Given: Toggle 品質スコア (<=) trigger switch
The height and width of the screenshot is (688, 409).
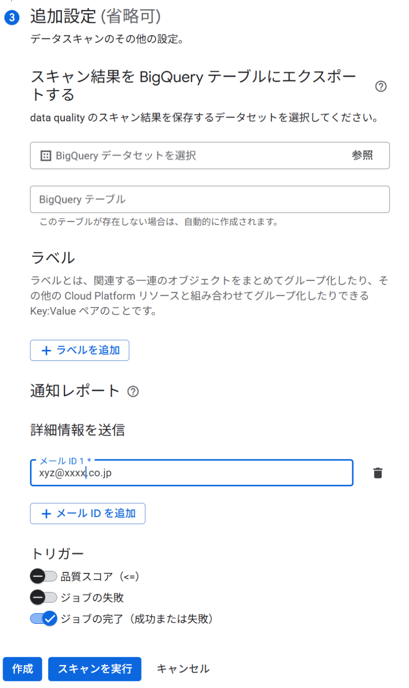Looking at the screenshot, I should pyautogui.click(x=43, y=576).
